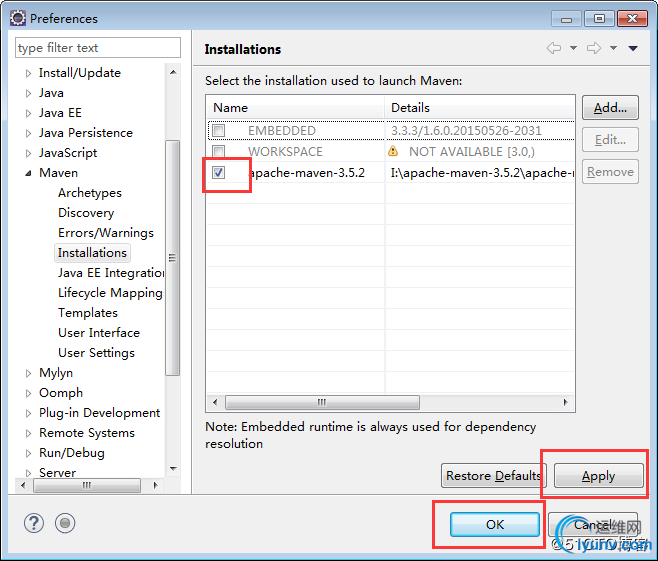Expand the JavaScript tree node
This screenshot has width=658, height=561.
tap(28, 153)
